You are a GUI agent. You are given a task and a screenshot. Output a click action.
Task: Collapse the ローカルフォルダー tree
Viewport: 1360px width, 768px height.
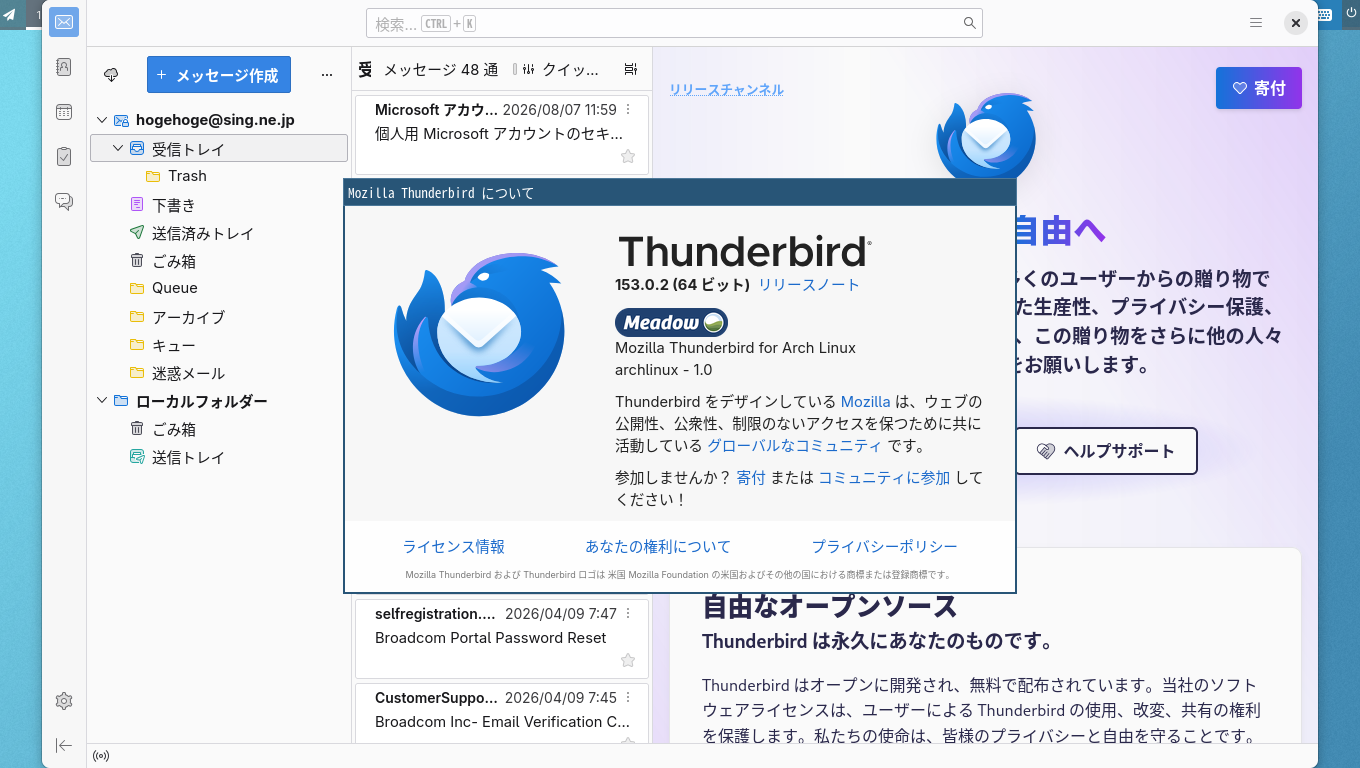tap(101, 401)
